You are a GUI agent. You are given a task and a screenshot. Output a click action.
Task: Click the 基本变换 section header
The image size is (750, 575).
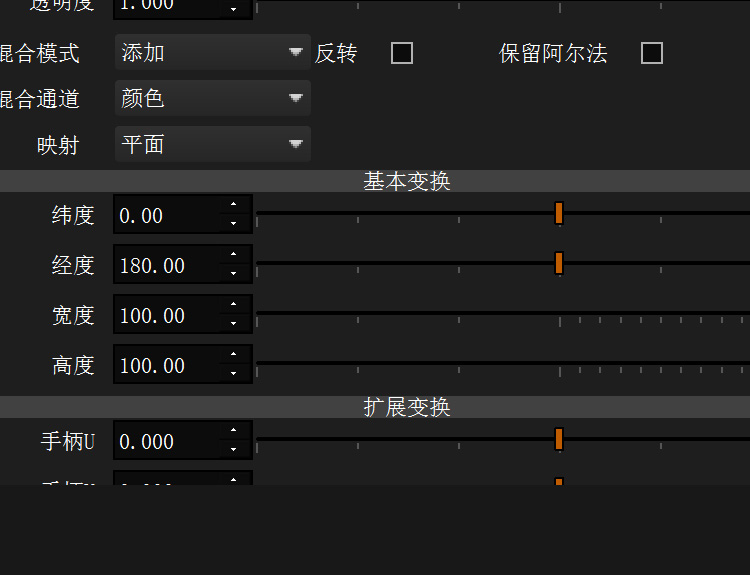tap(375, 181)
